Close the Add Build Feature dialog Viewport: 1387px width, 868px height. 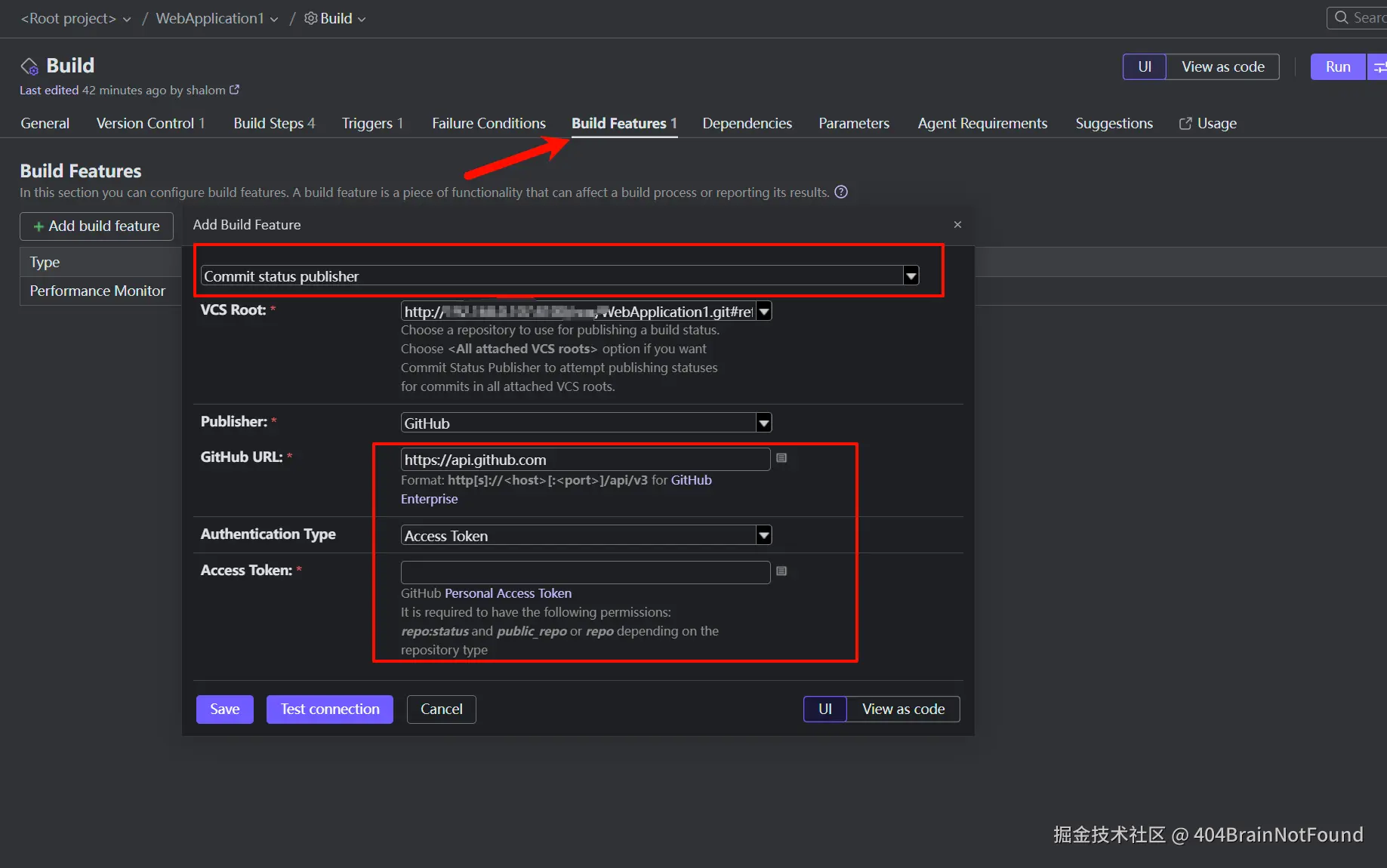(957, 225)
